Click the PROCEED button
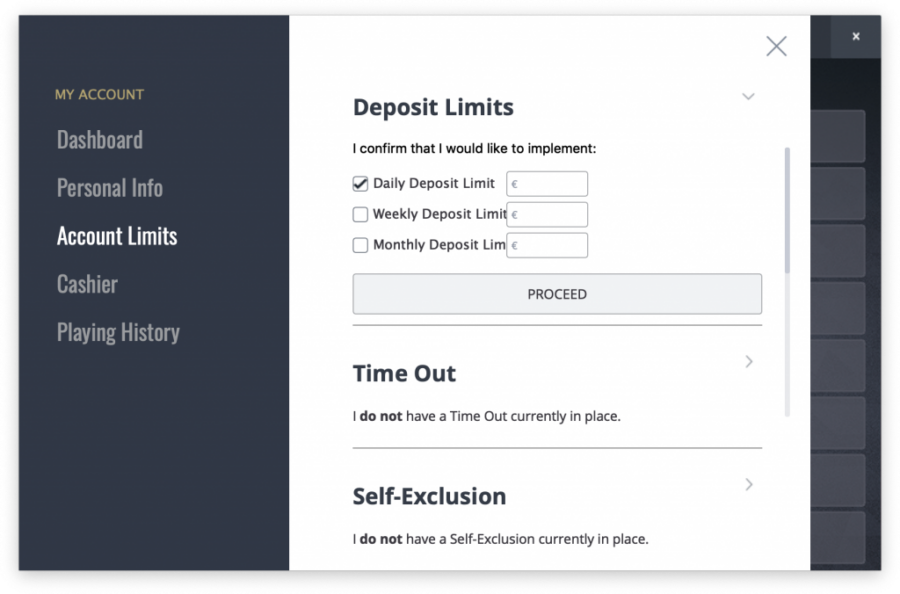900x594 pixels. coord(557,294)
